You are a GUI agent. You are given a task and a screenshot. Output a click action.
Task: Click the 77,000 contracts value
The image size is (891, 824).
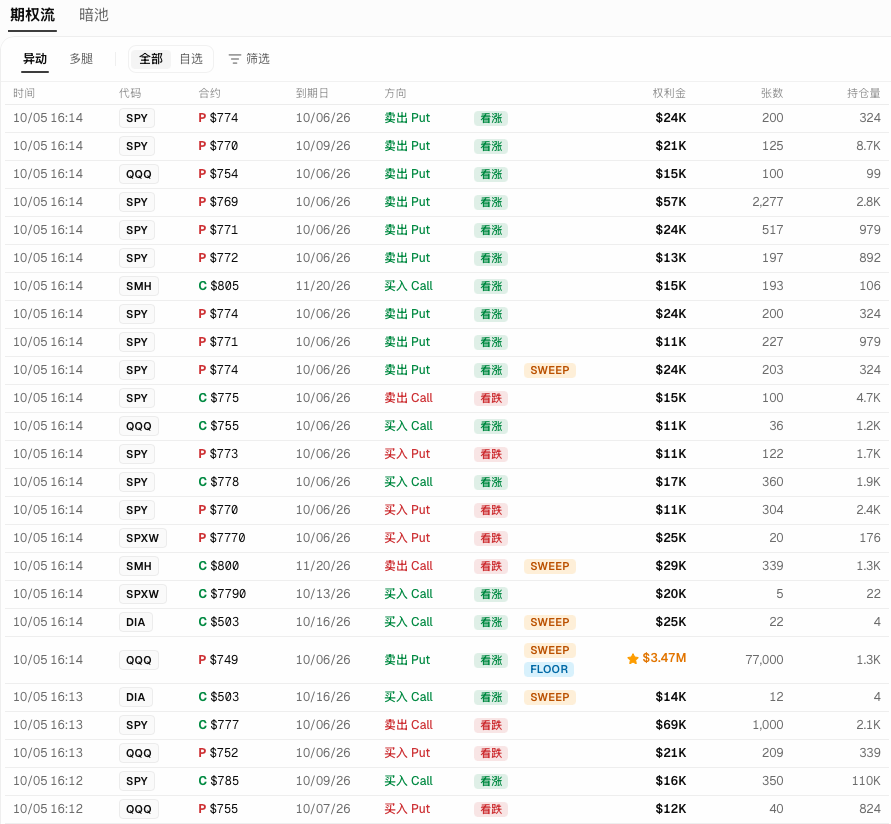[764, 659]
